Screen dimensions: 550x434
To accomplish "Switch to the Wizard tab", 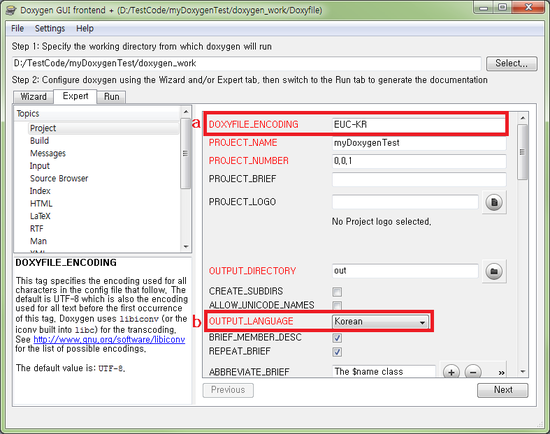I will click(x=33, y=96).
